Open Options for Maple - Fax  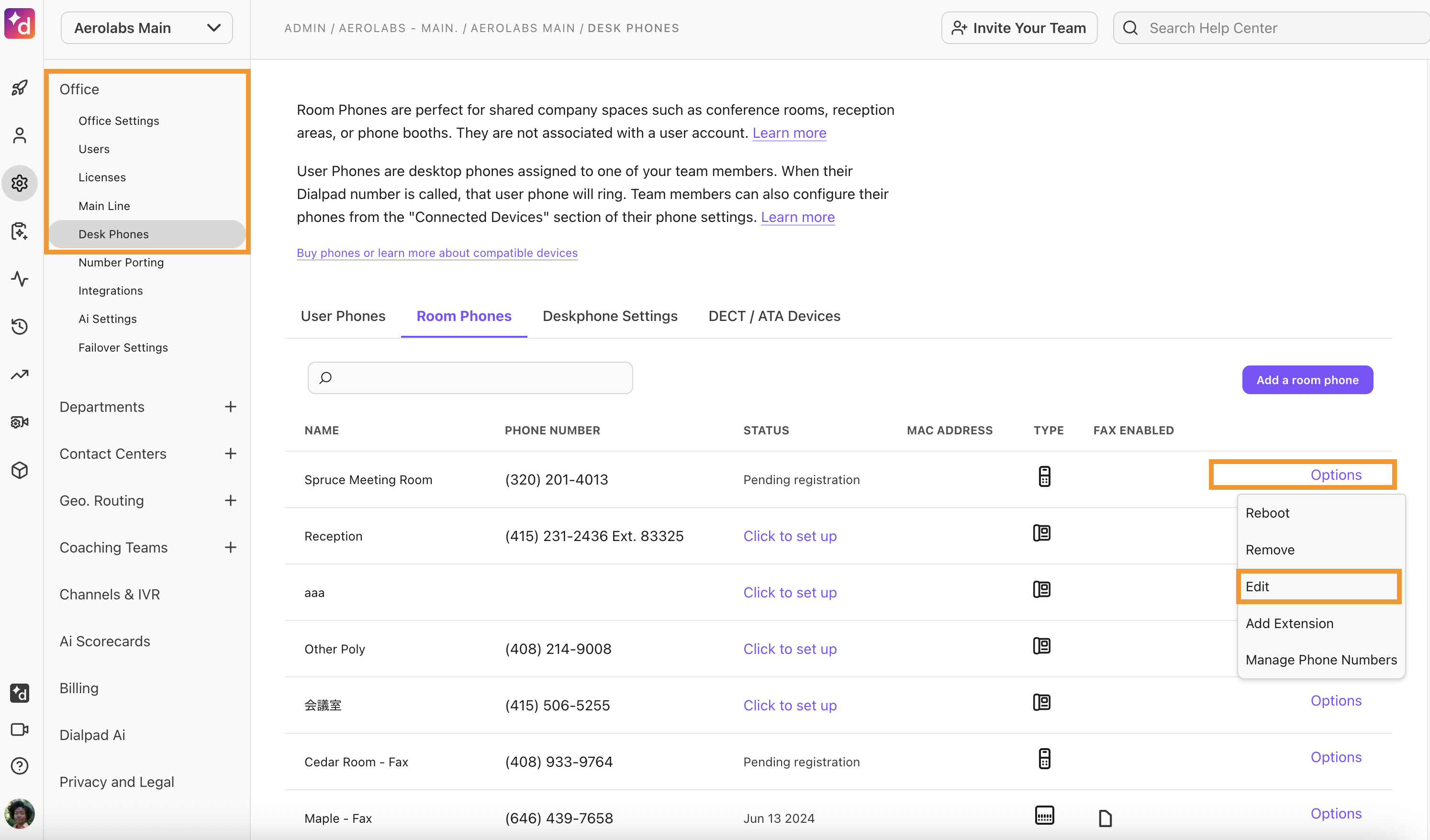pyautogui.click(x=1336, y=813)
